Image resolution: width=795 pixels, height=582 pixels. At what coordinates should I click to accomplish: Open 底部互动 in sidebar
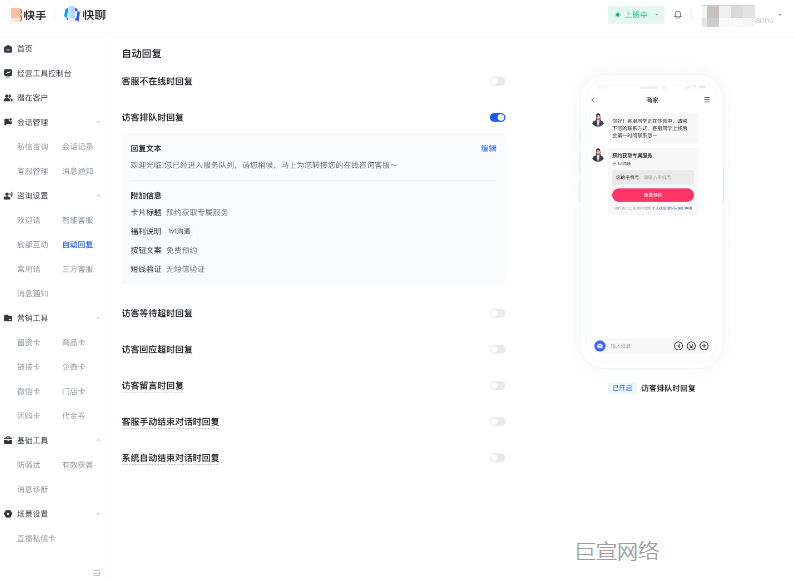tap(32, 244)
